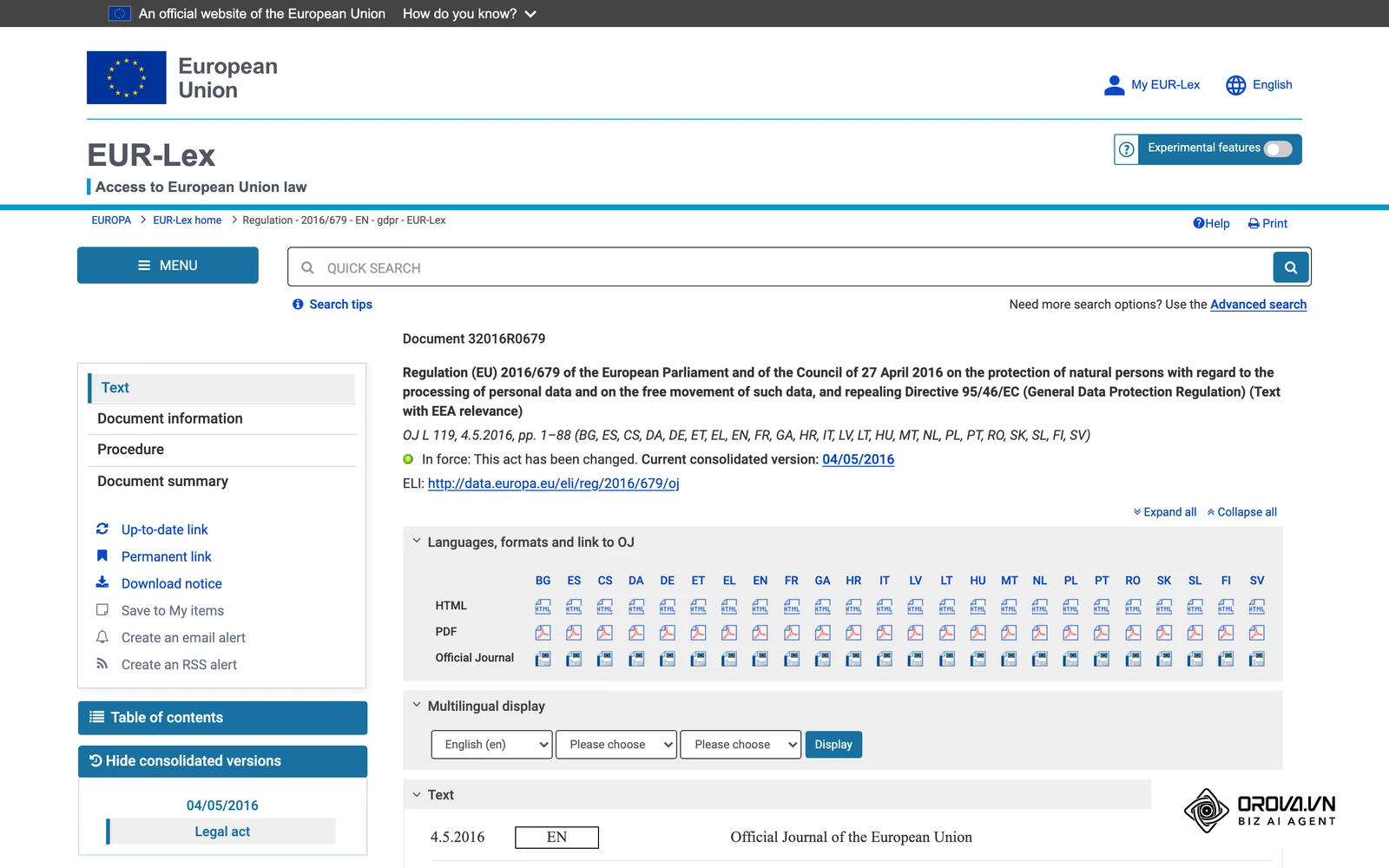Click Hide consolidated versions button

(222, 761)
